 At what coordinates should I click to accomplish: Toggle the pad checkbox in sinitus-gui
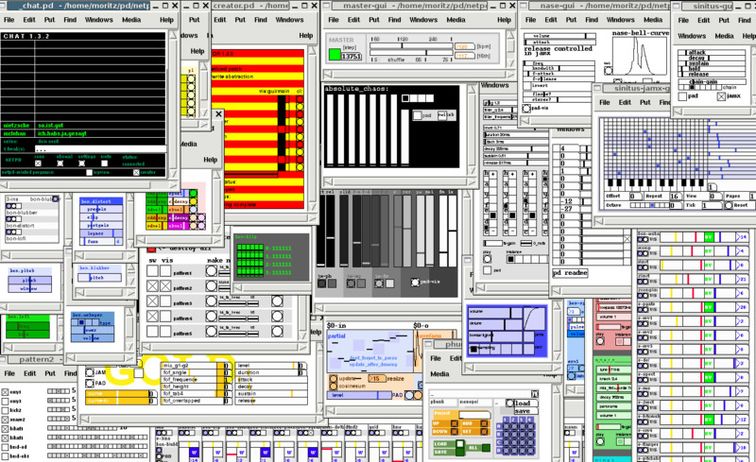click(x=682, y=96)
